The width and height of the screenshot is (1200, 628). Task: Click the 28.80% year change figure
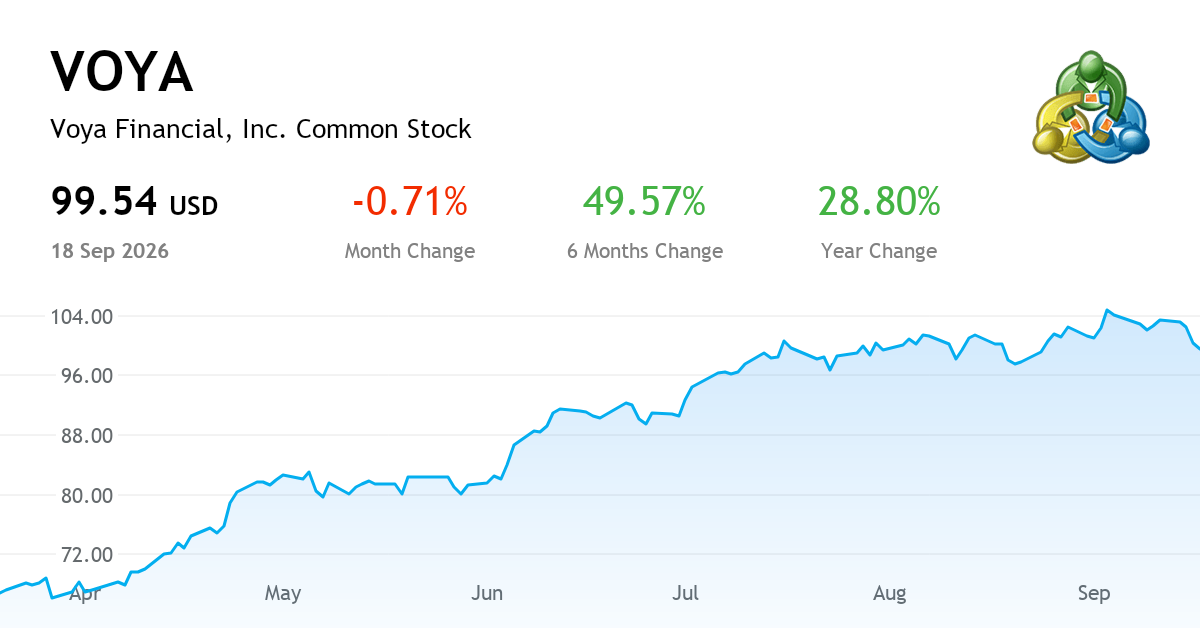point(879,202)
